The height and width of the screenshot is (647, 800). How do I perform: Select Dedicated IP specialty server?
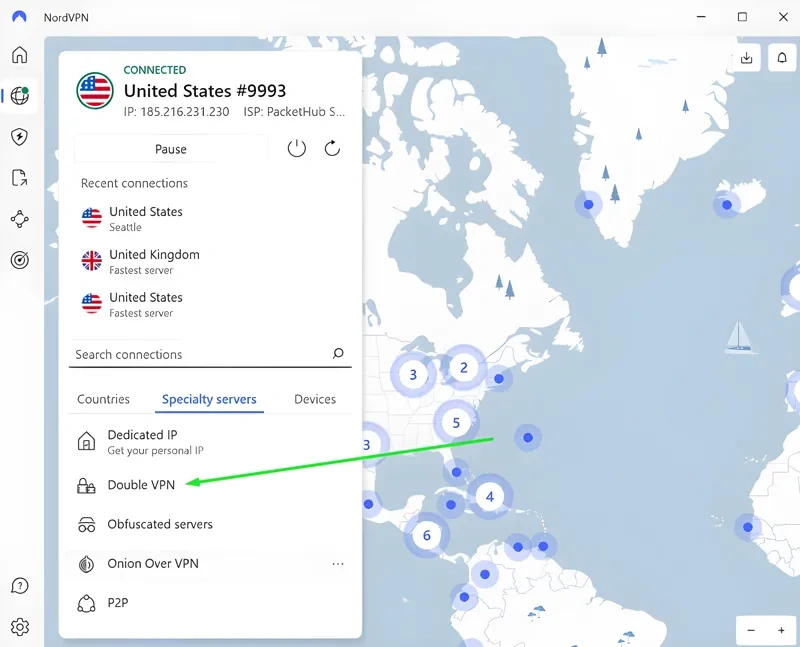[210, 442]
